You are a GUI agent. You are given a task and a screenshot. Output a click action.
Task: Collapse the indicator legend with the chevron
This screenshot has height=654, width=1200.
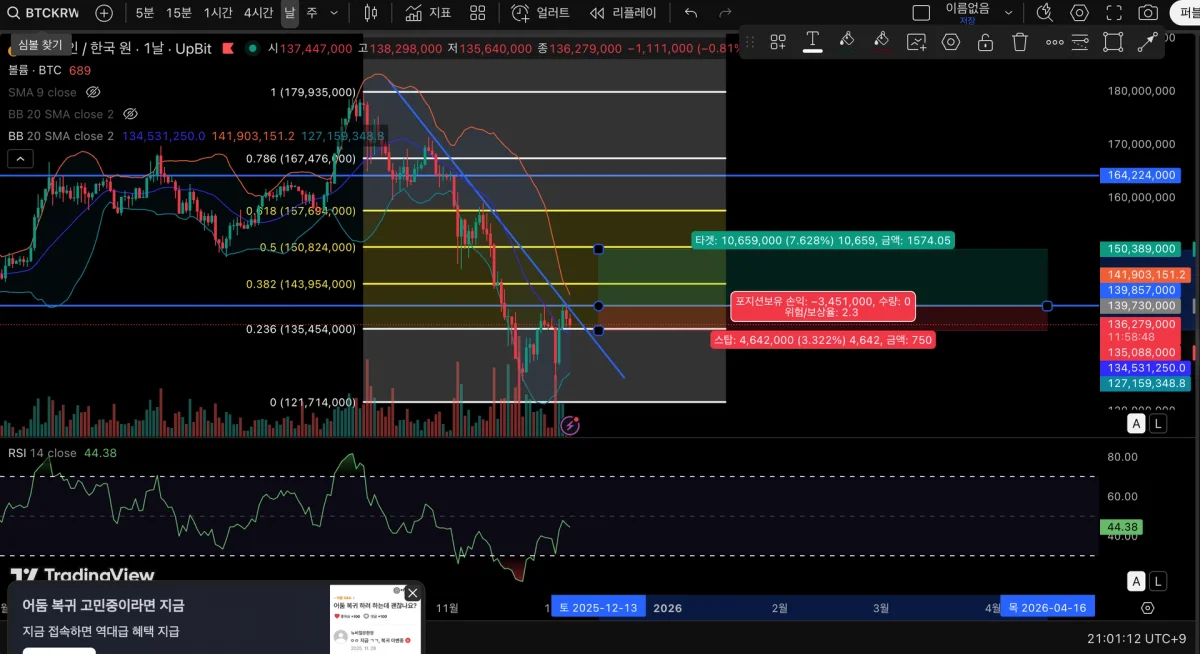coord(19,158)
